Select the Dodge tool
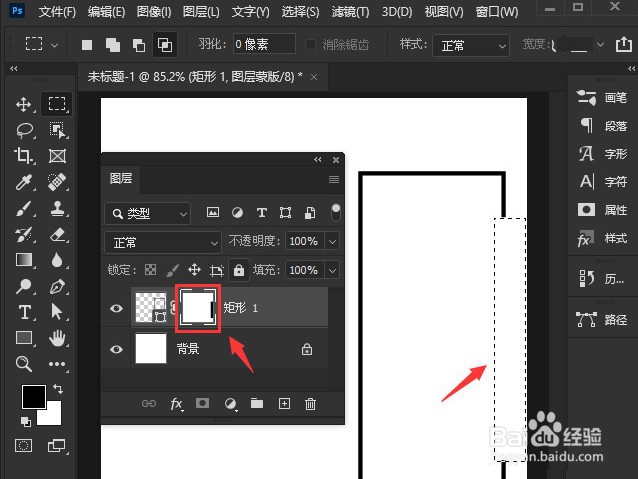Screen dimensions: 638x479 click(x=24, y=286)
